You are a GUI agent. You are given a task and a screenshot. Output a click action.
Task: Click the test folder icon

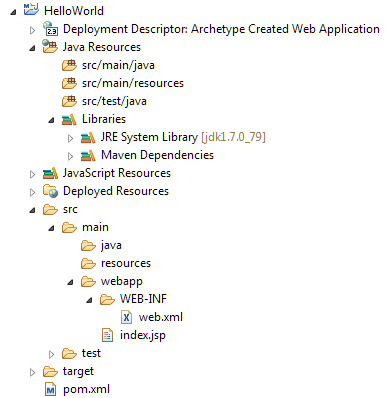[x=69, y=354]
